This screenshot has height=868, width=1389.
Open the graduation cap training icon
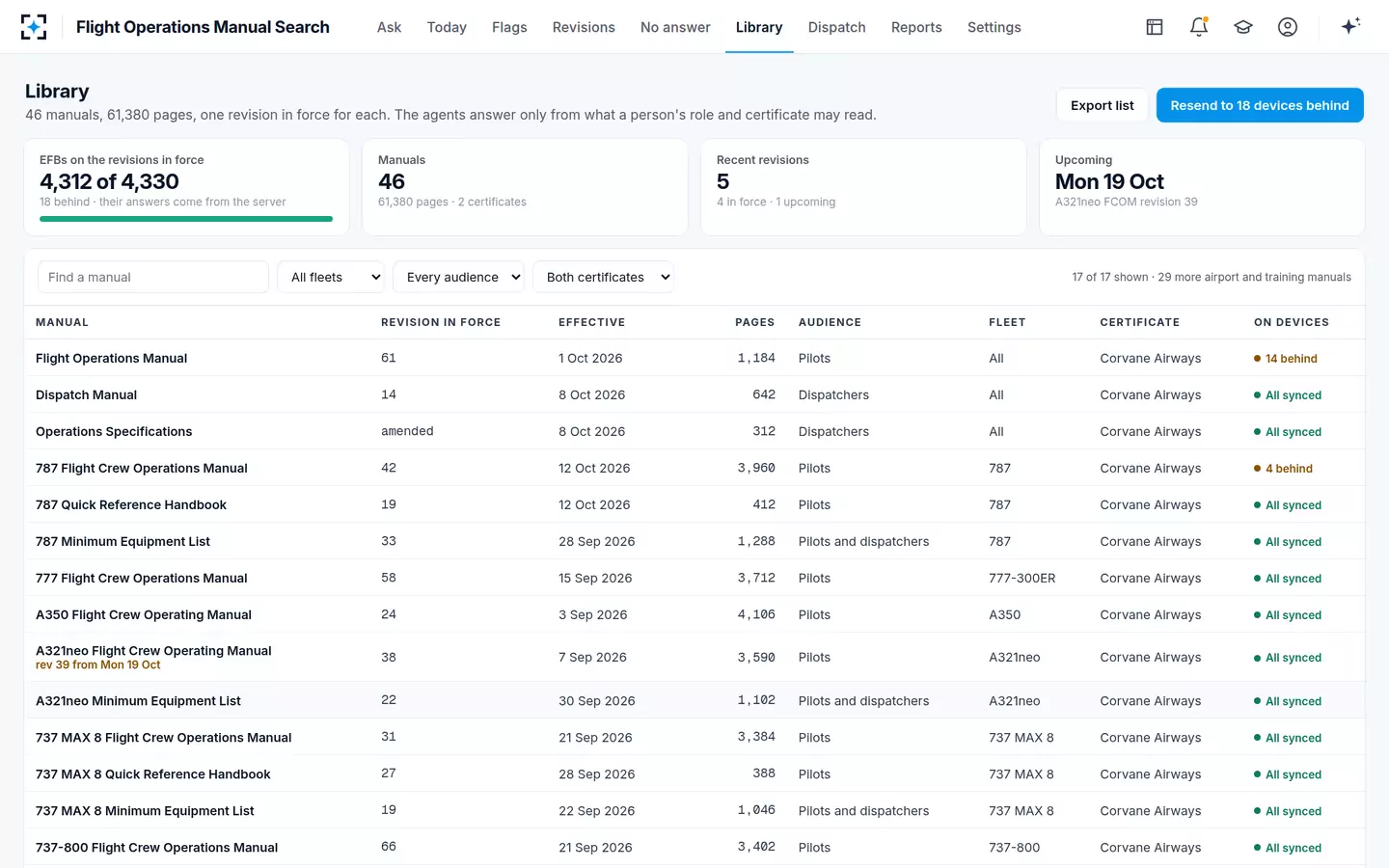pyautogui.click(x=1243, y=27)
